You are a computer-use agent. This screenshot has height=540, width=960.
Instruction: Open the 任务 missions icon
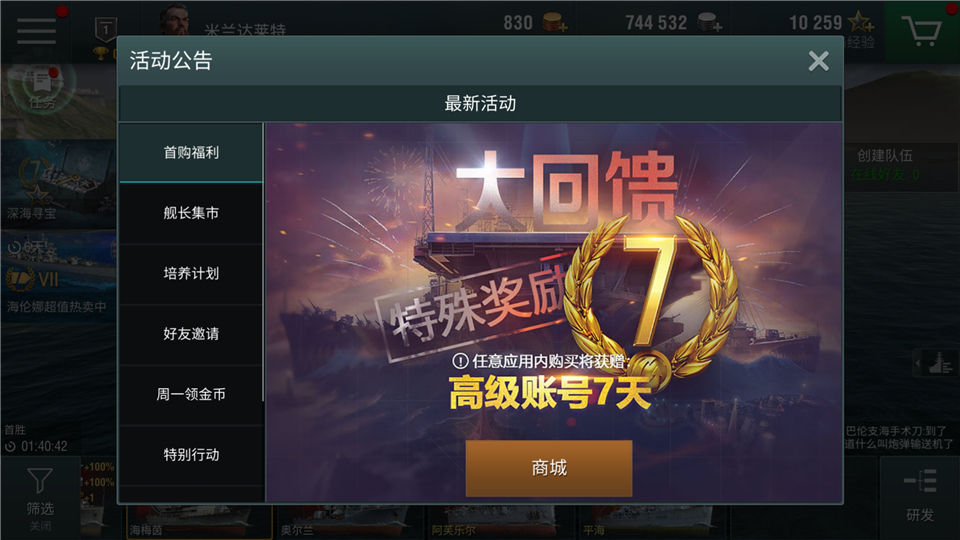tap(42, 89)
